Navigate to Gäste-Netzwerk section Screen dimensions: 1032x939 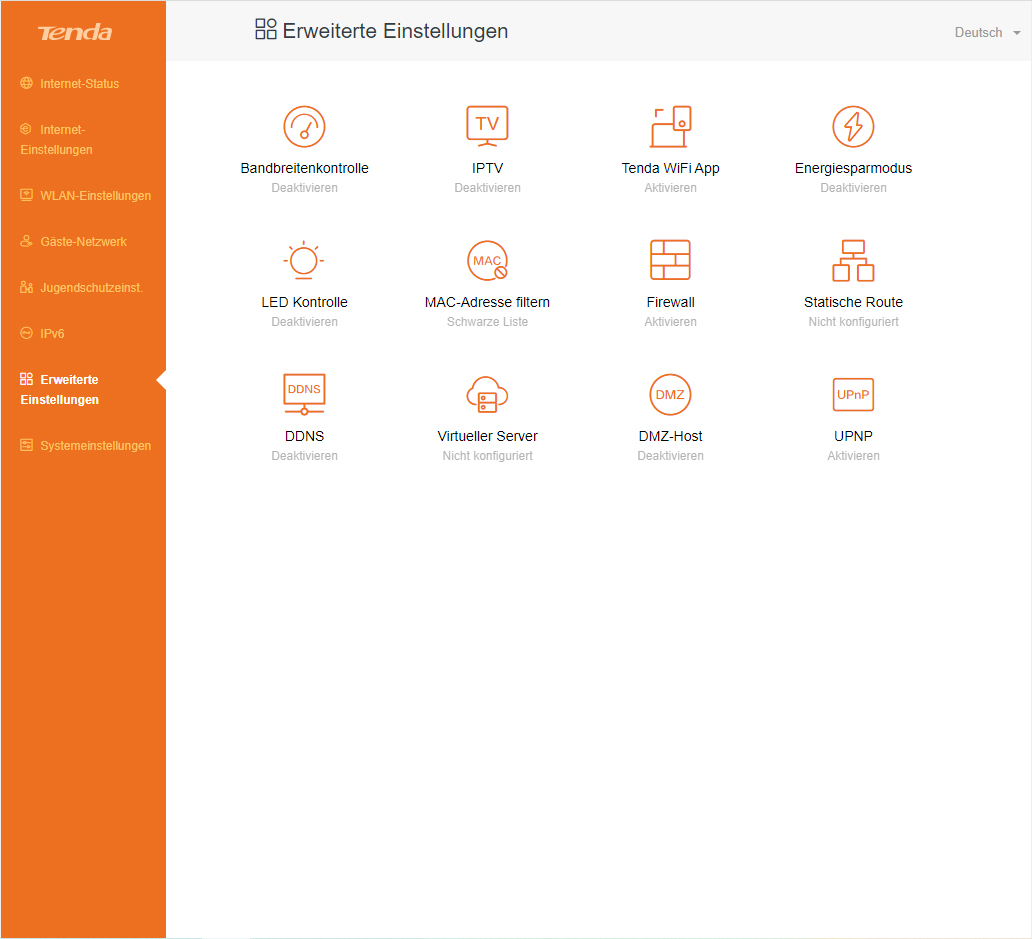83,242
